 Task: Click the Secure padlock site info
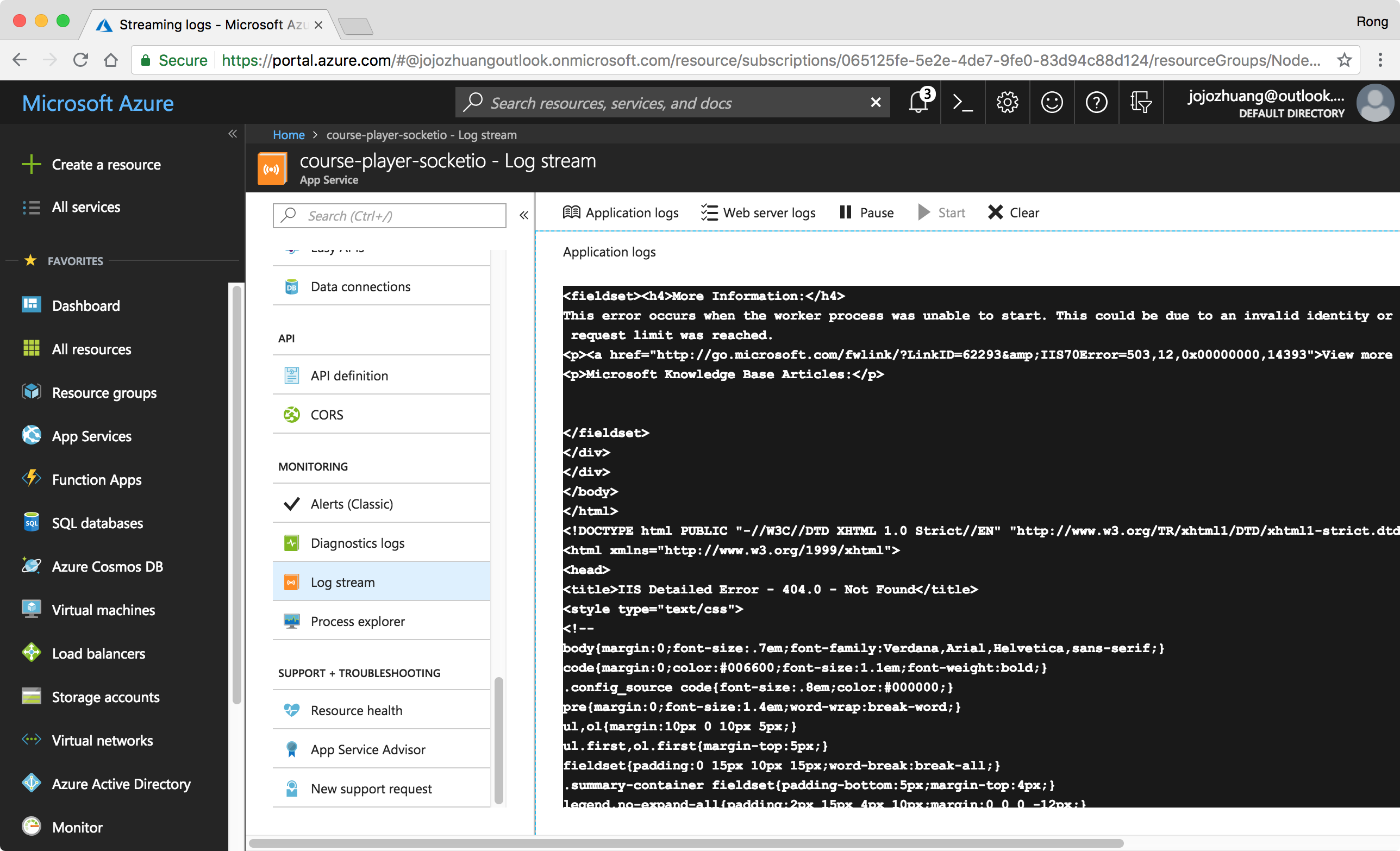click(x=174, y=60)
